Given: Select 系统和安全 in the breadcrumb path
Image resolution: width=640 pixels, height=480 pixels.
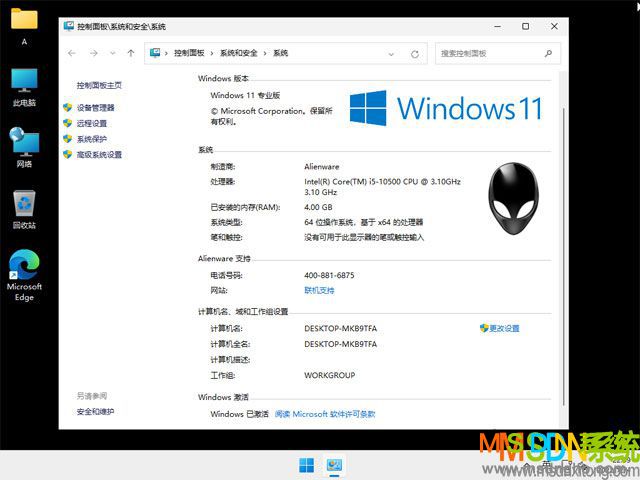Looking at the screenshot, I should click(239, 53).
